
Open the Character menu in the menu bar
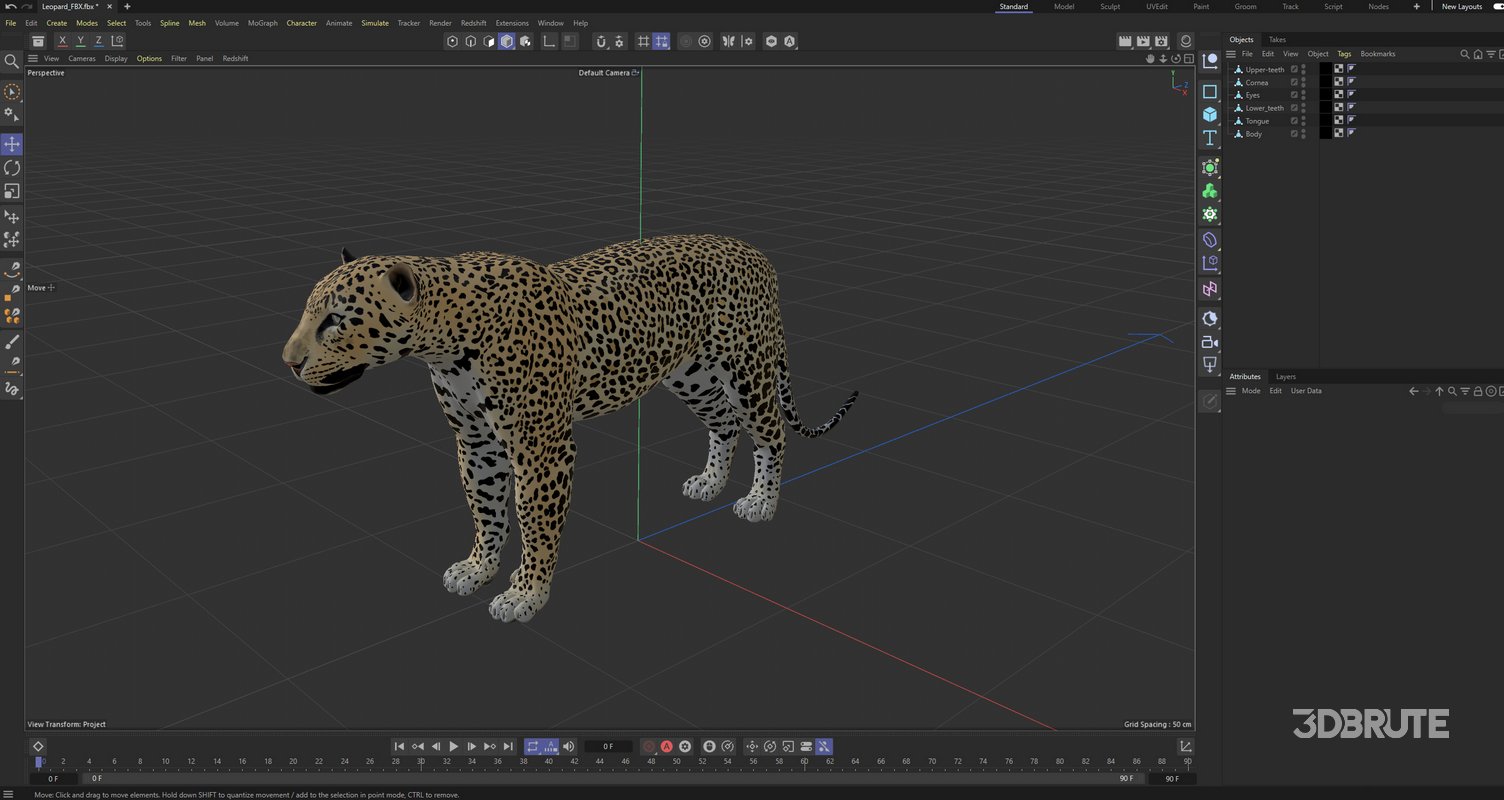pyautogui.click(x=301, y=23)
